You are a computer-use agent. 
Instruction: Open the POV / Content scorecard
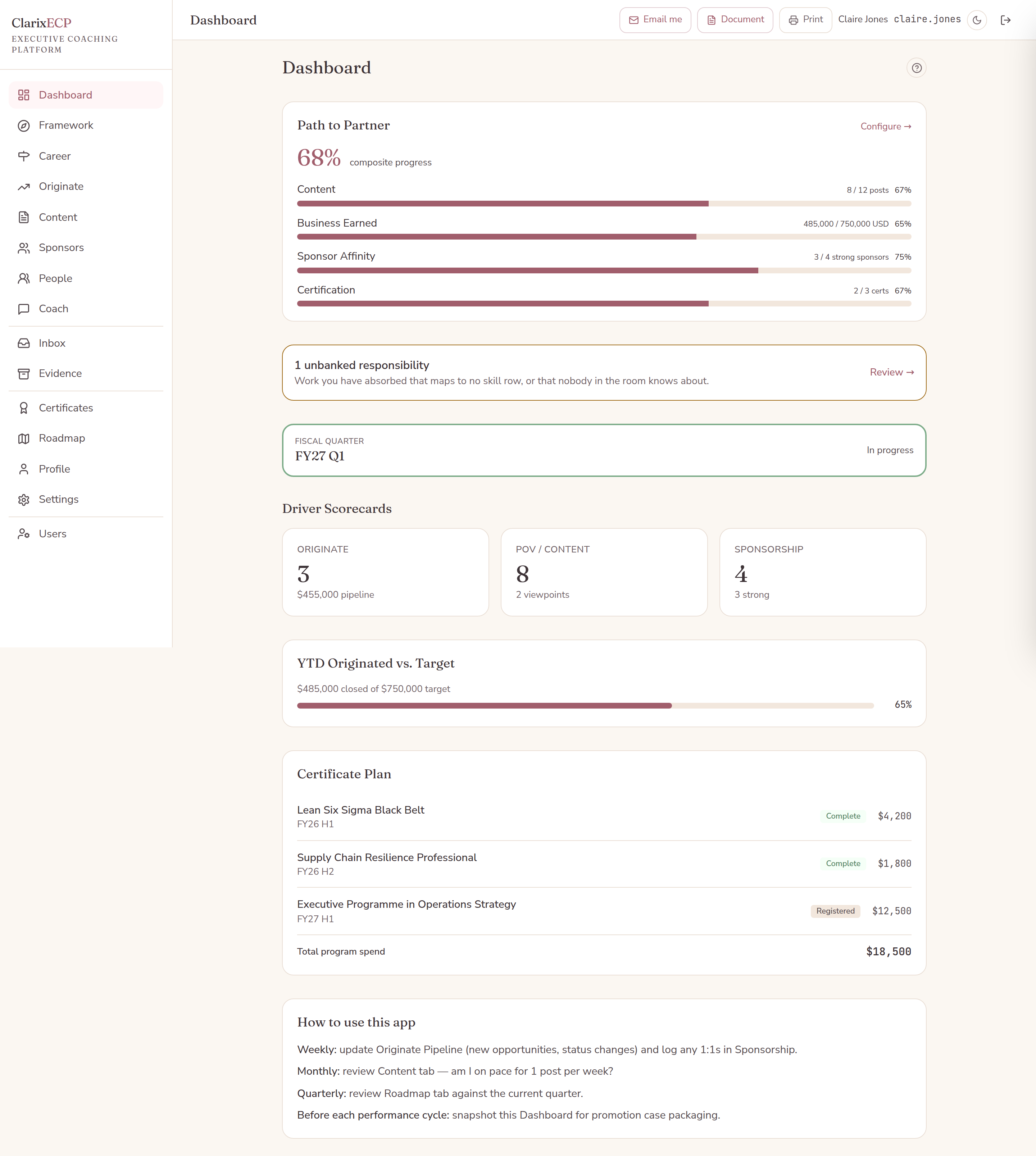pos(604,572)
